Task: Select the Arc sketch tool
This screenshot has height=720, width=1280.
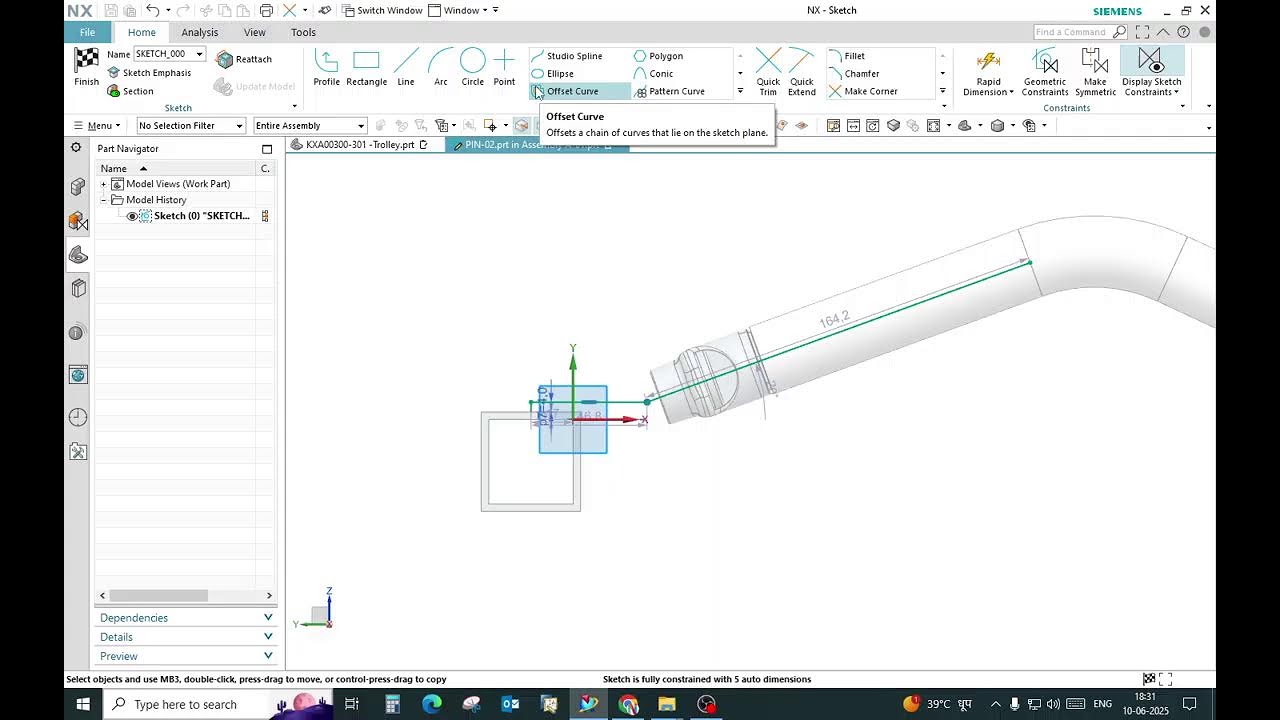Action: click(x=440, y=68)
